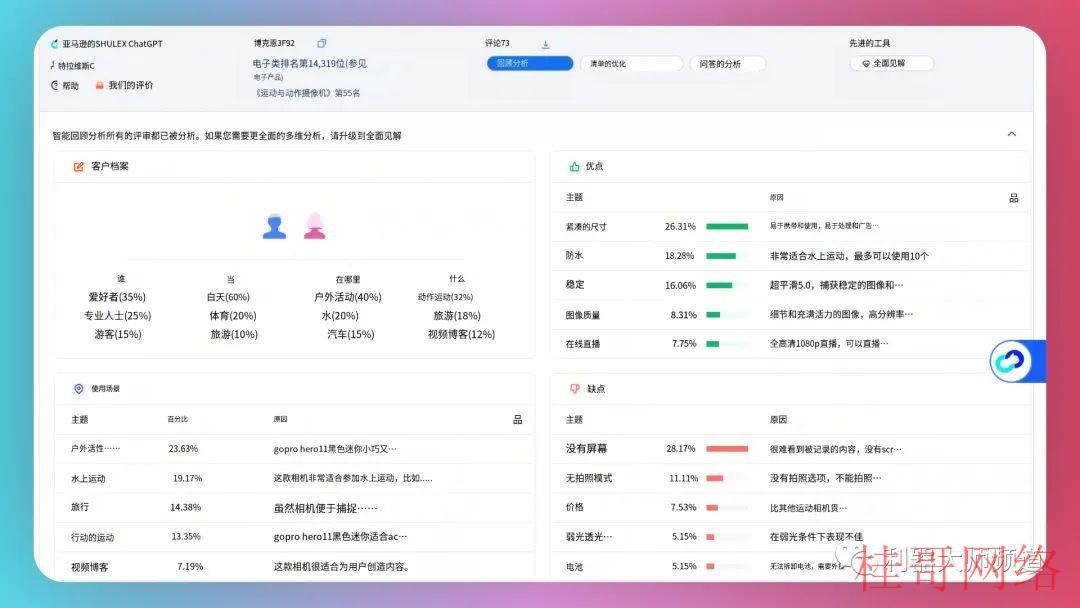
Task: Click 爱好者(35%) in customer profile
Action: [x=117, y=297]
